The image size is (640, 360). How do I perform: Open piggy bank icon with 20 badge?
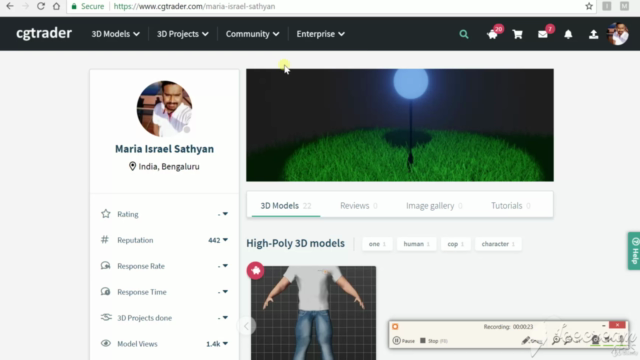coord(494,33)
